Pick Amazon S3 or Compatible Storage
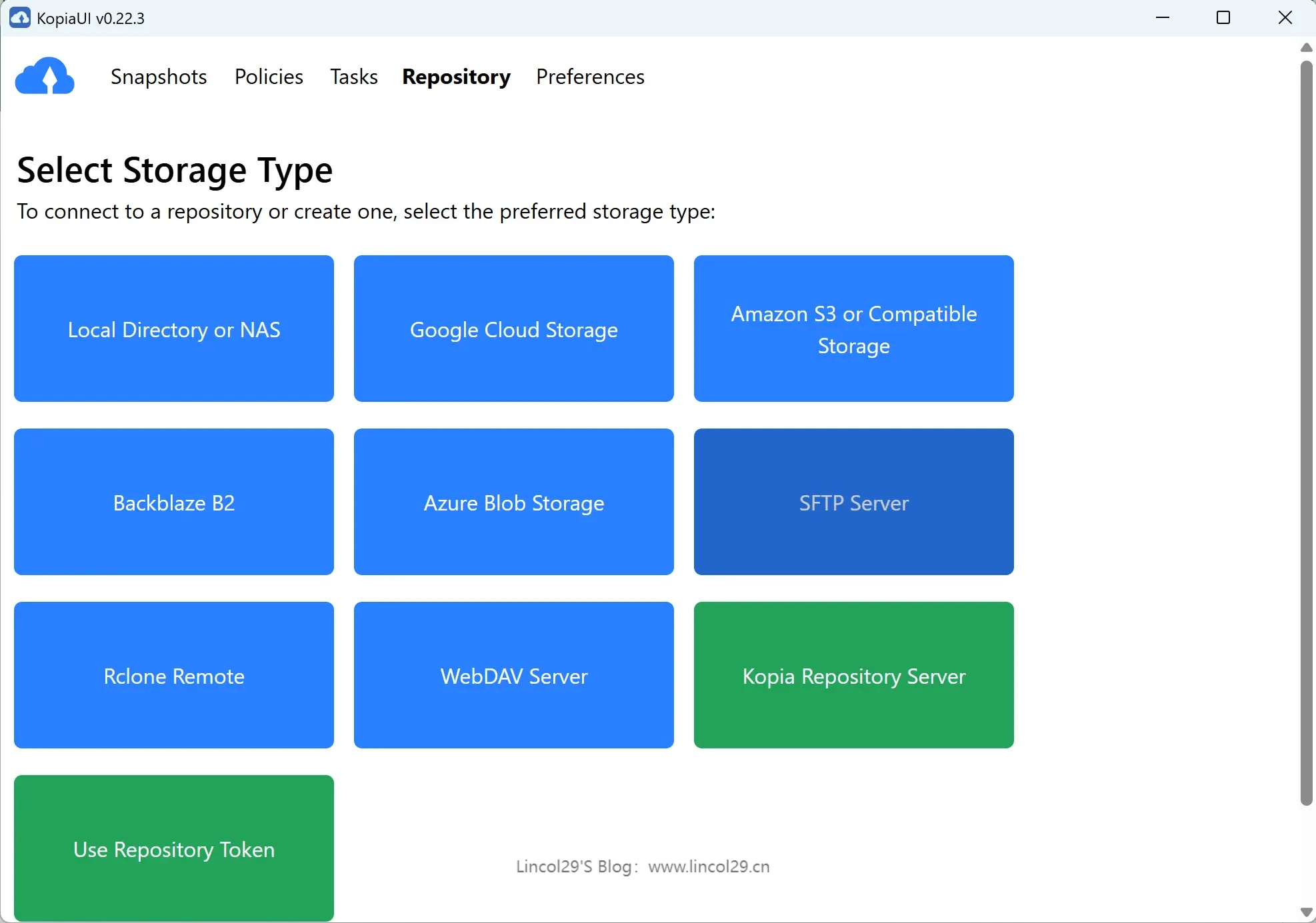This screenshot has width=1316, height=923. (853, 329)
